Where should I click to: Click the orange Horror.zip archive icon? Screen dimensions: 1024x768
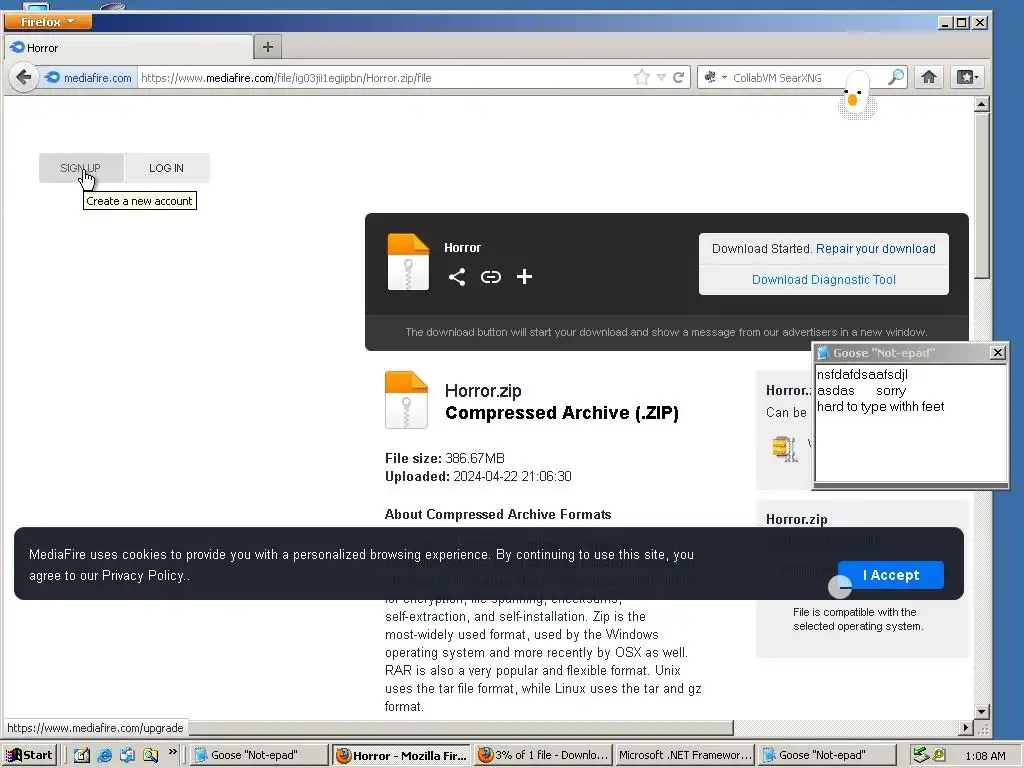click(x=406, y=400)
